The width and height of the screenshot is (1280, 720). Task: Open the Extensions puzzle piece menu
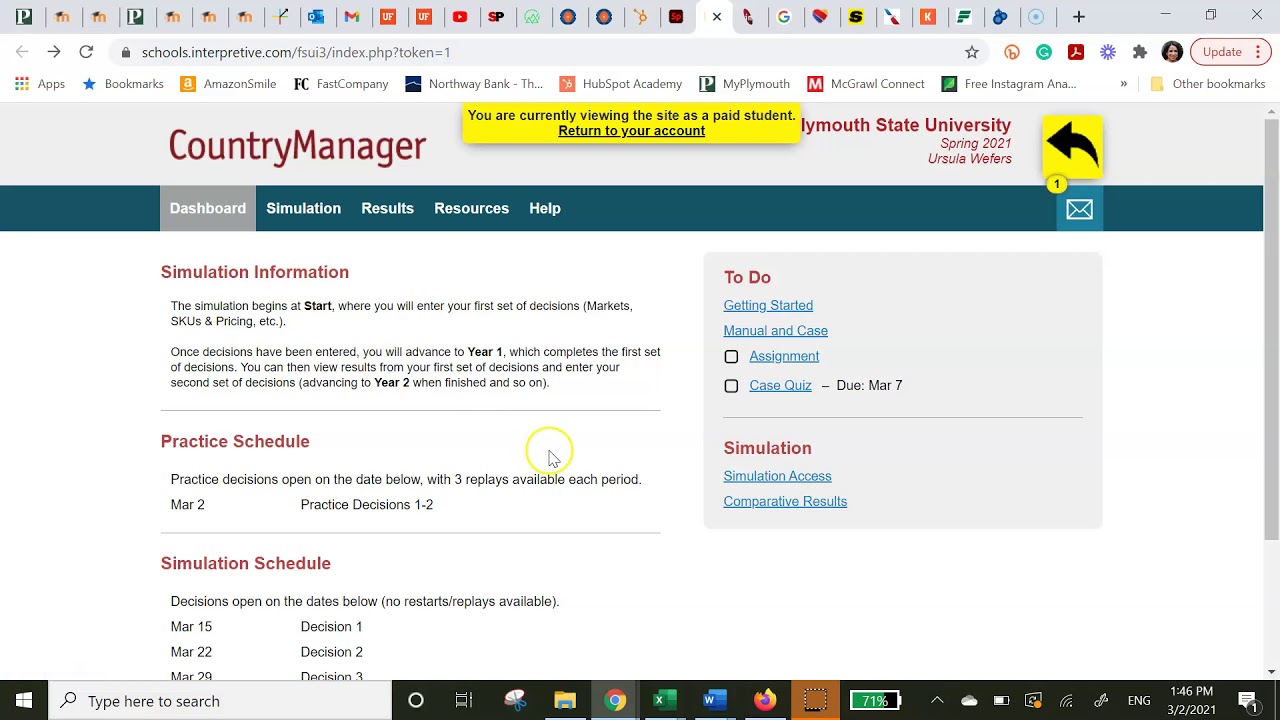(1140, 52)
